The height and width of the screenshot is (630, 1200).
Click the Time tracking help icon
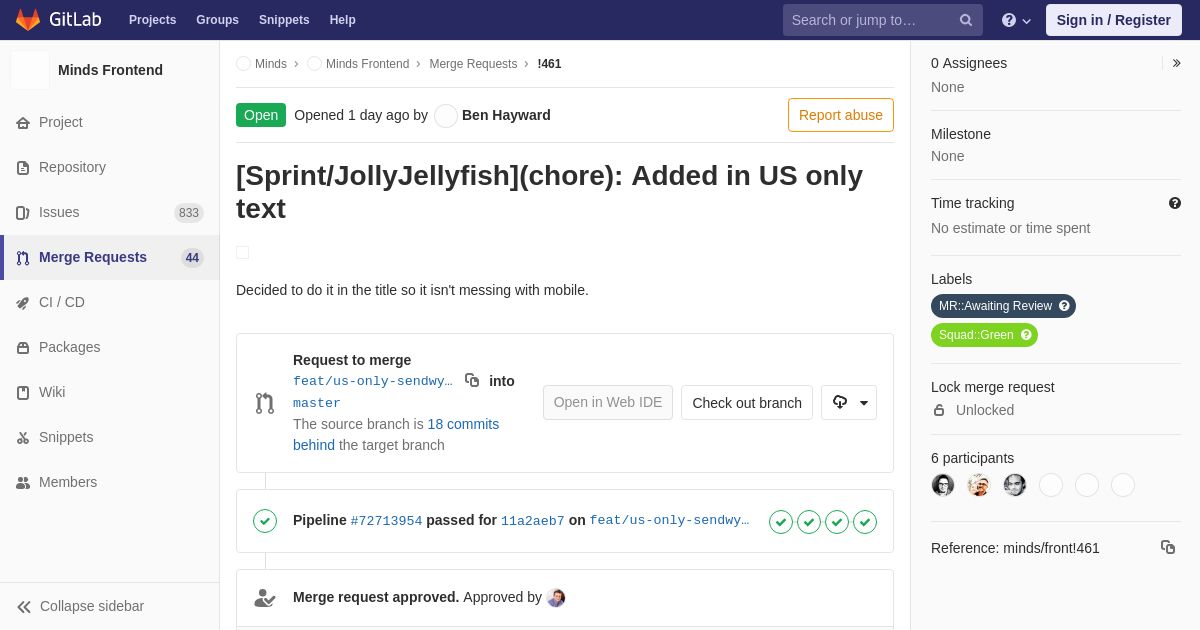[x=1175, y=203]
